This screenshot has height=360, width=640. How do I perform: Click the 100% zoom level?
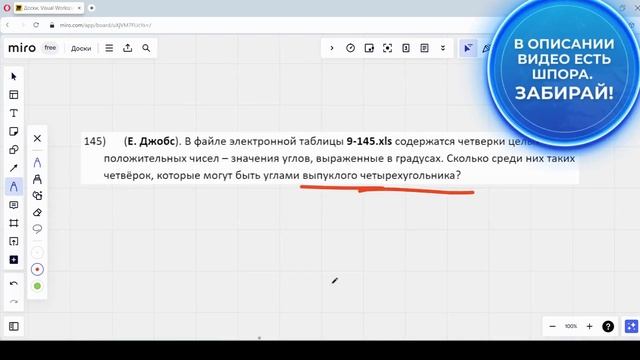[571, 326]
